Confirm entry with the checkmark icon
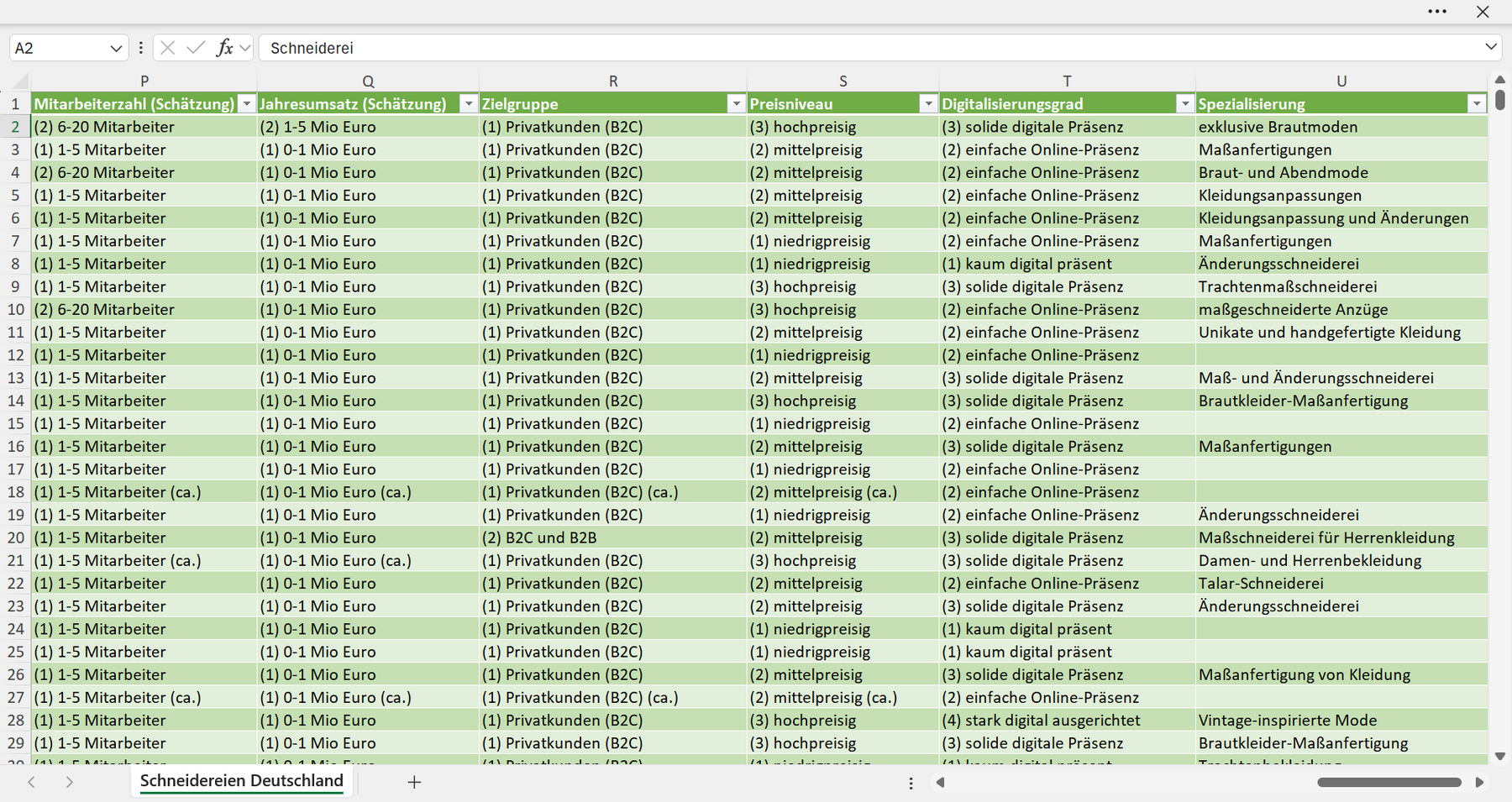The image size is (1512, 802). coord(196,48)
